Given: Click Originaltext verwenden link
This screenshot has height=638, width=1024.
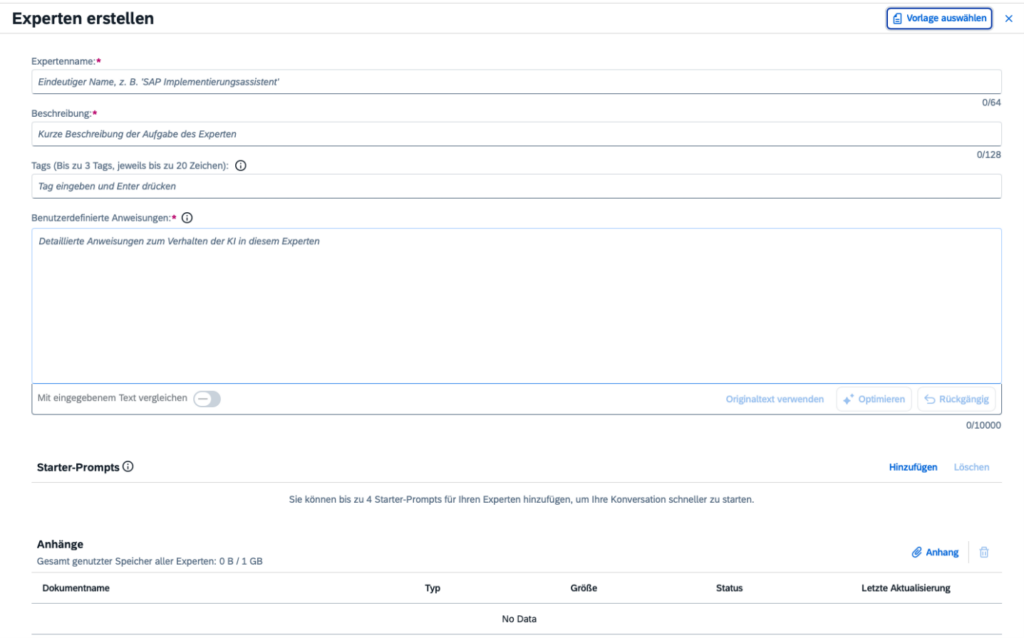Looking at the screenshot, I should [x=775, y=399].
